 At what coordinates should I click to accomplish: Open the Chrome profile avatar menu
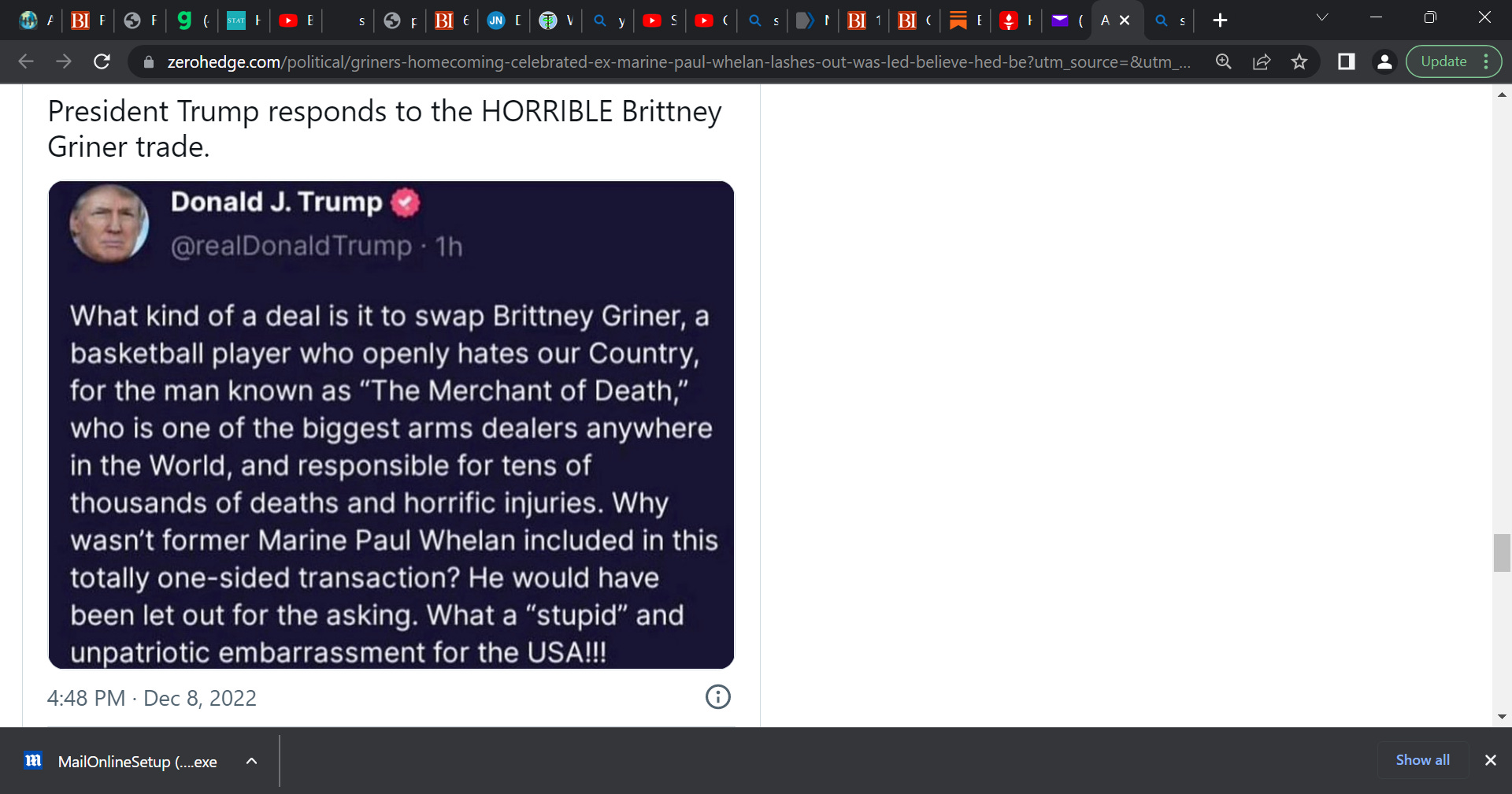pyautogui.click(x=1384, y=61)
